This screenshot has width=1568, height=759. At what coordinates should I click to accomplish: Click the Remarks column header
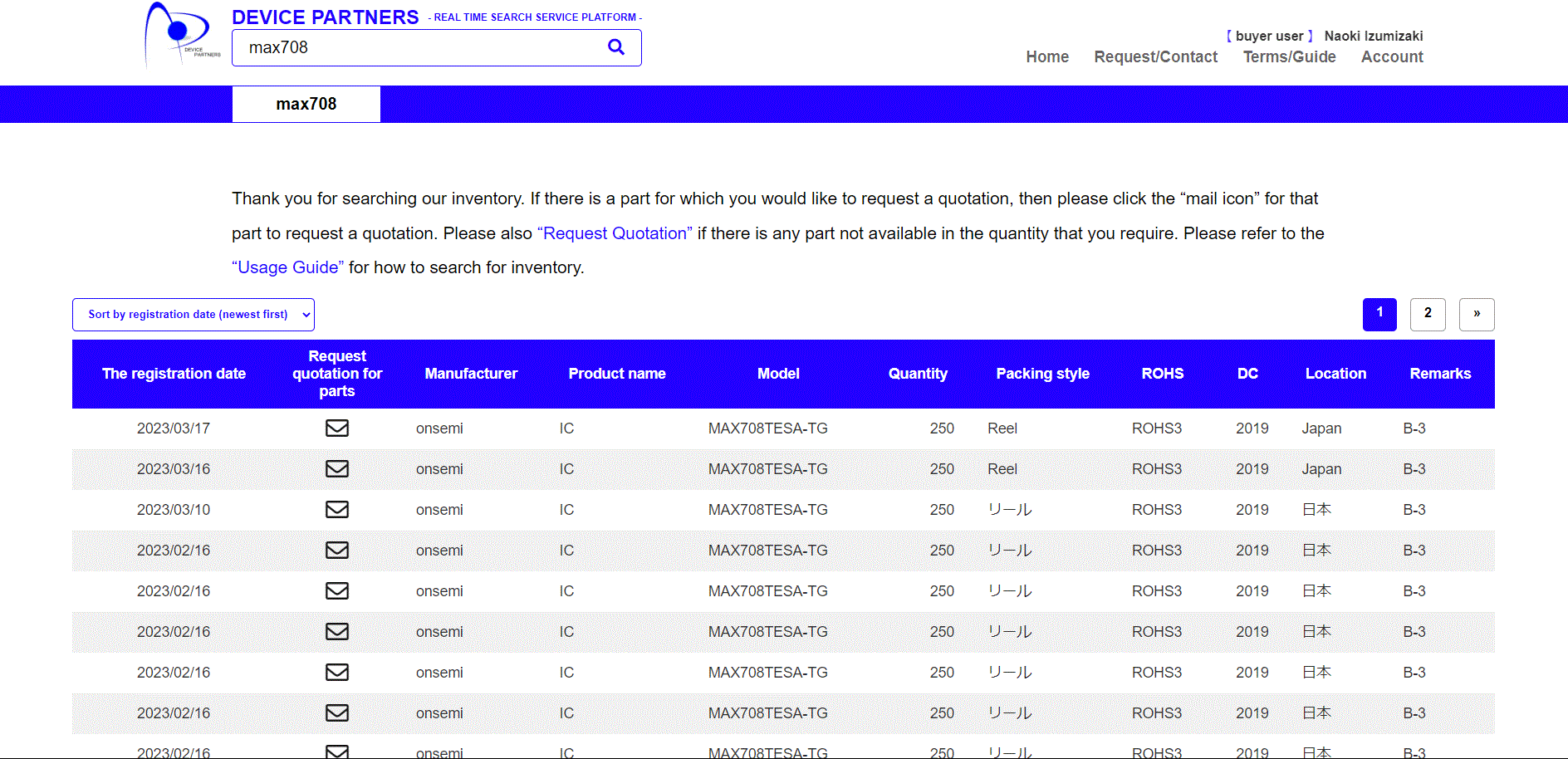pyautogui.click(x=1440, y=374)
